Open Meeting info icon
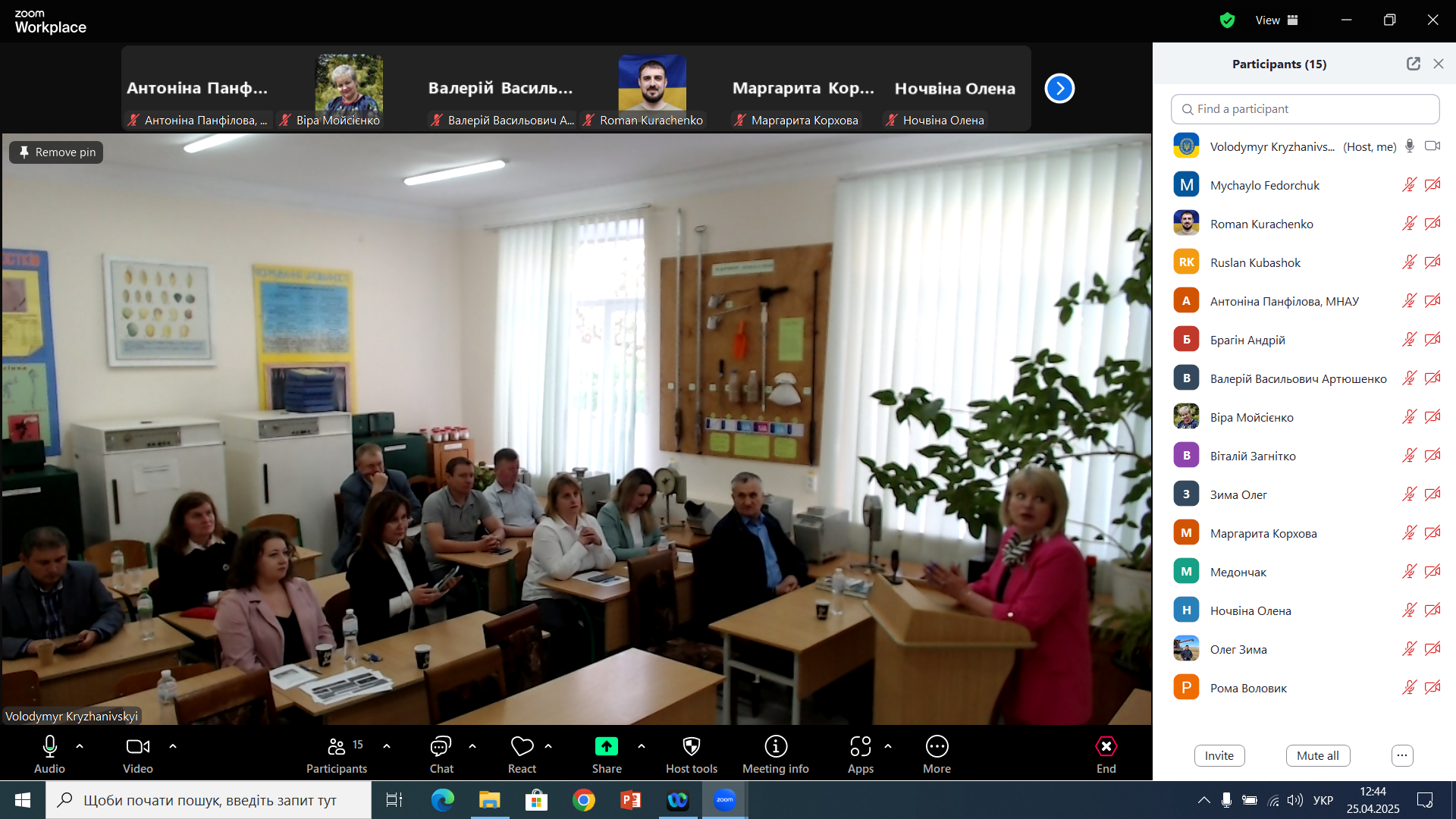Viewport: 1456px width, 819px height. 775,747
